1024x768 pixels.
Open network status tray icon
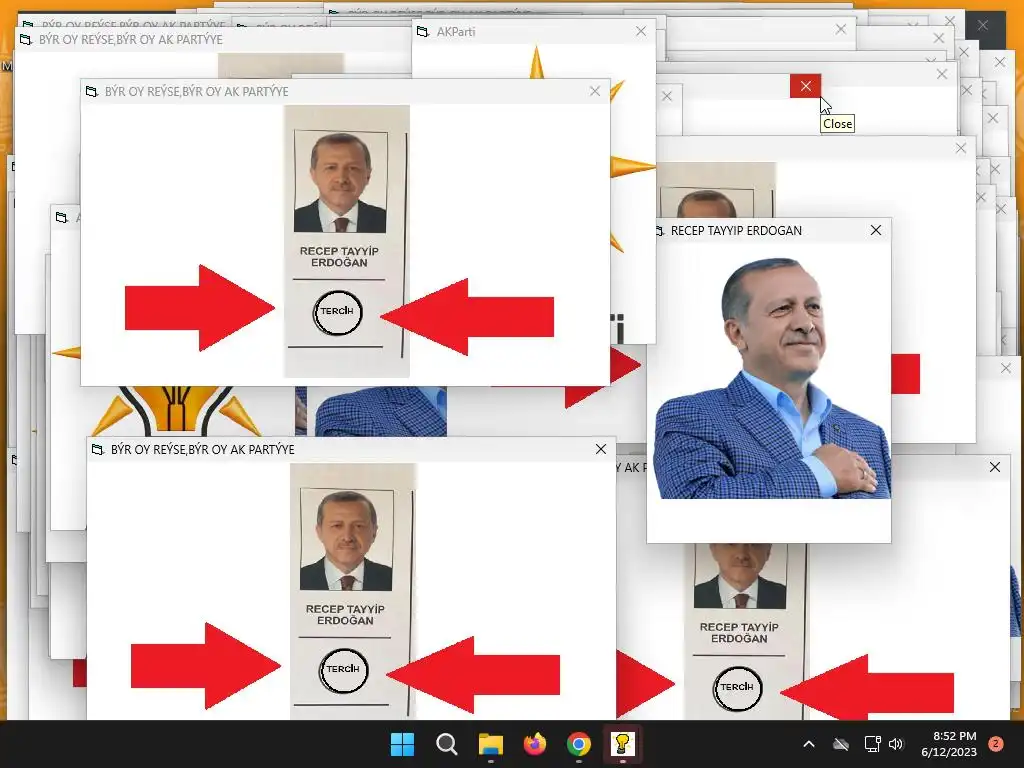coord(872,744)
